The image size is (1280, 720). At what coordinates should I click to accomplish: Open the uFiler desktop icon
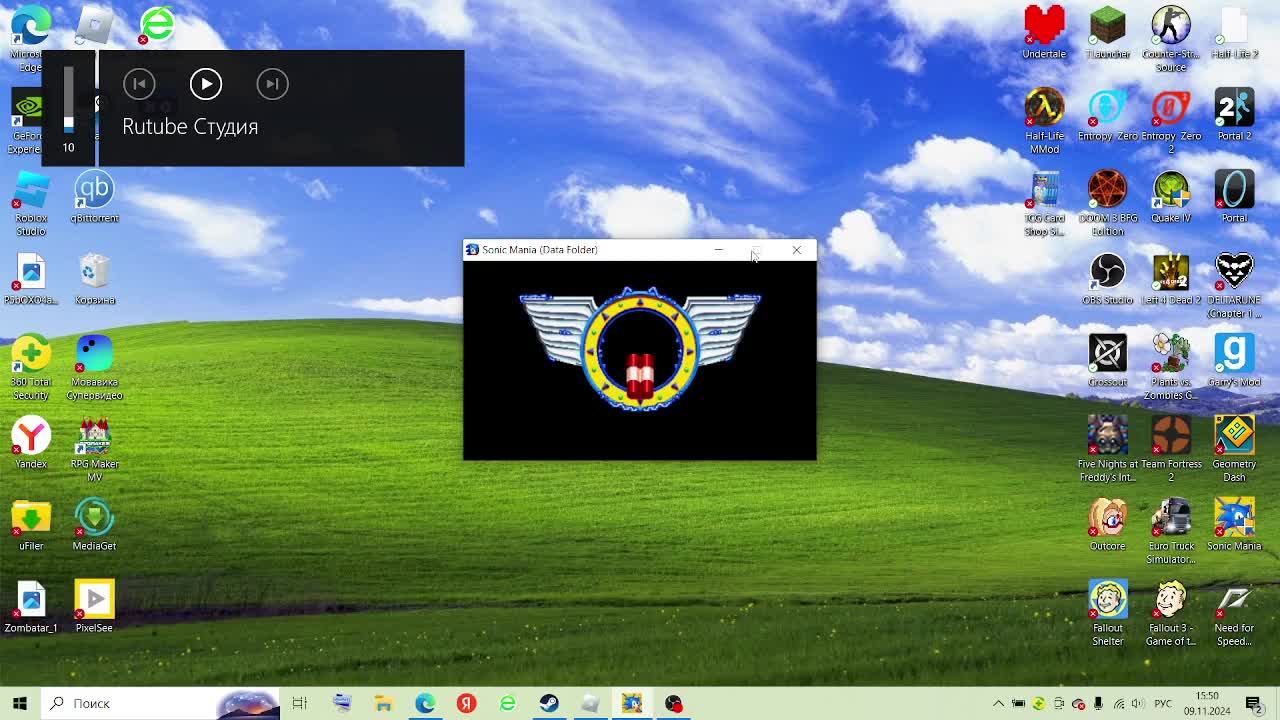[x=31, y=525]
